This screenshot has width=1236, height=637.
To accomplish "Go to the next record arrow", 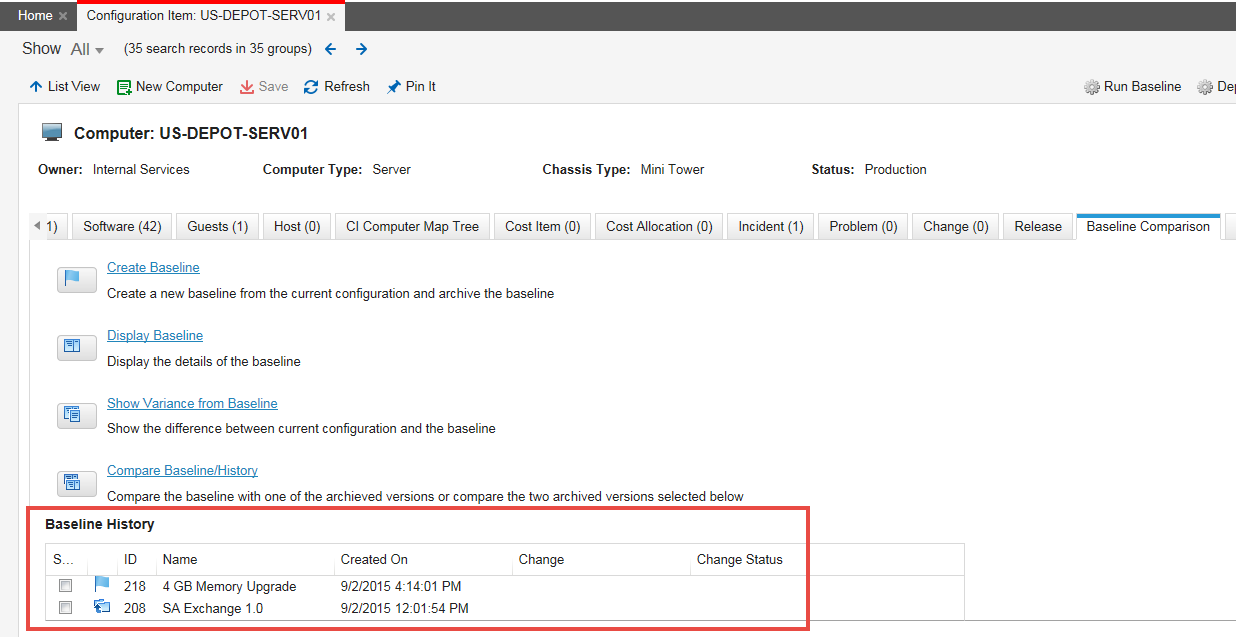I will [x=362, y=49].
